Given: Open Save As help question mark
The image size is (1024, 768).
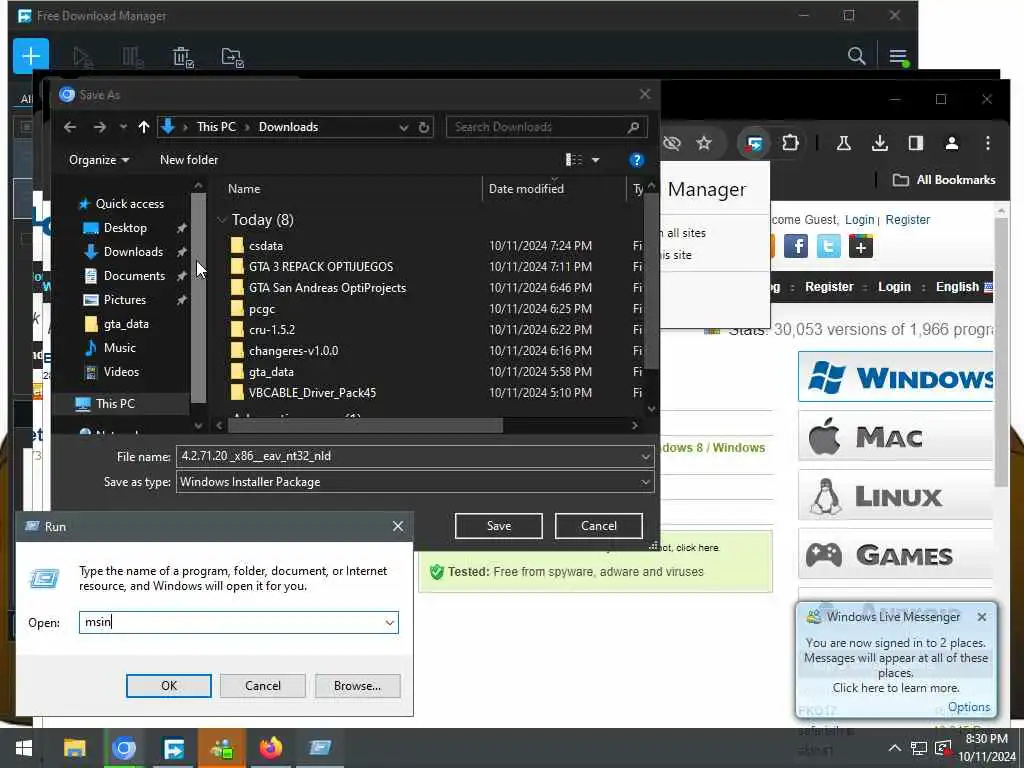Looking at the screenshot, I should pos(636,160).
